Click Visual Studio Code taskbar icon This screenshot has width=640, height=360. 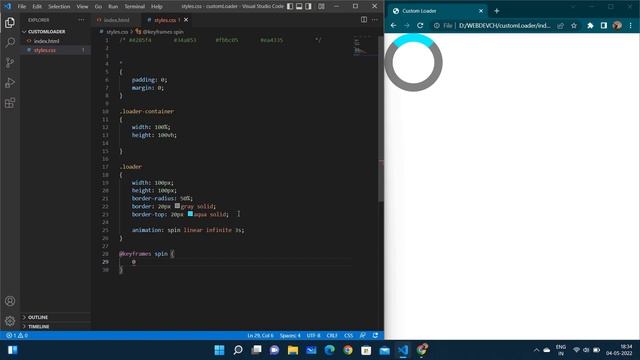click(403, 350)
